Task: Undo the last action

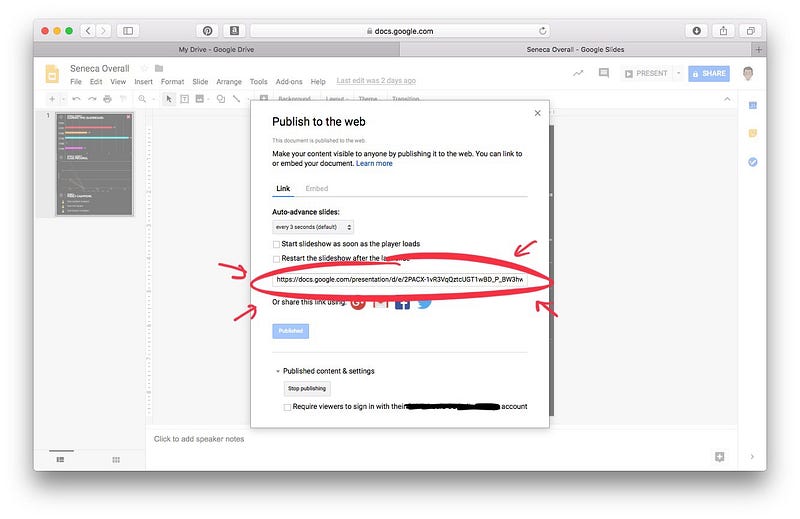Action: tap(76, 98)
